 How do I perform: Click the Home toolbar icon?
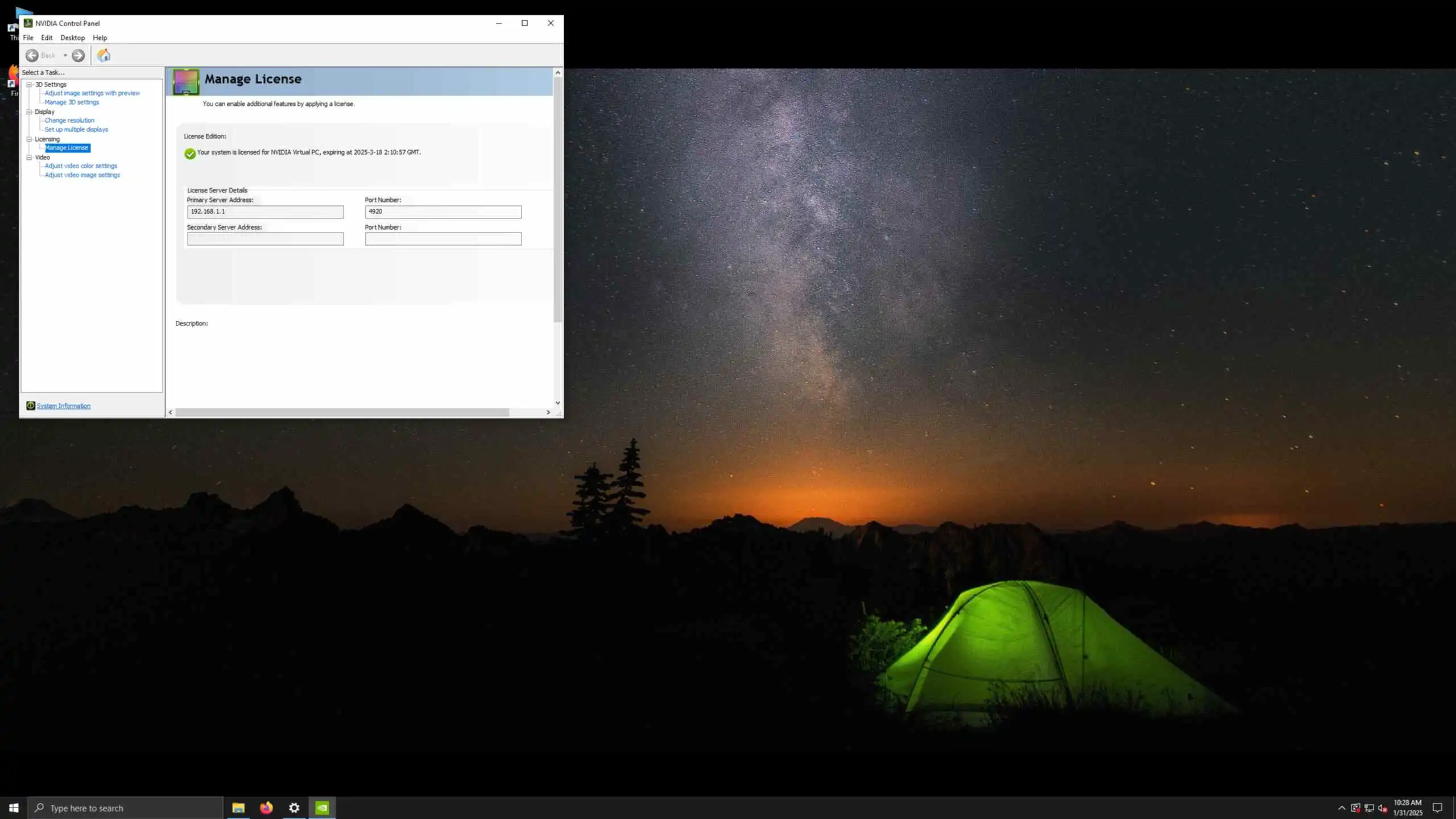(104, 55)
